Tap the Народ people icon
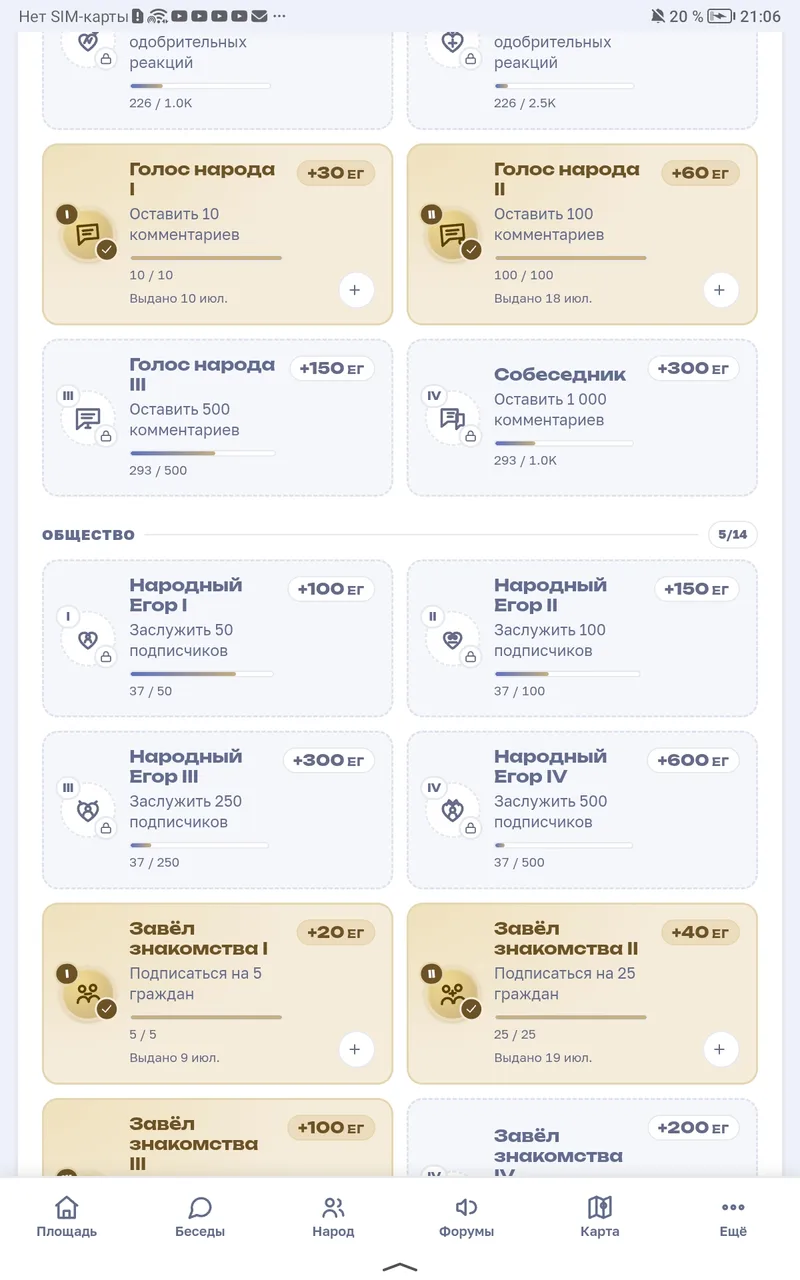Viewport: 800px width, 1280px height. pyautogui.click(x=333, y=1208)
